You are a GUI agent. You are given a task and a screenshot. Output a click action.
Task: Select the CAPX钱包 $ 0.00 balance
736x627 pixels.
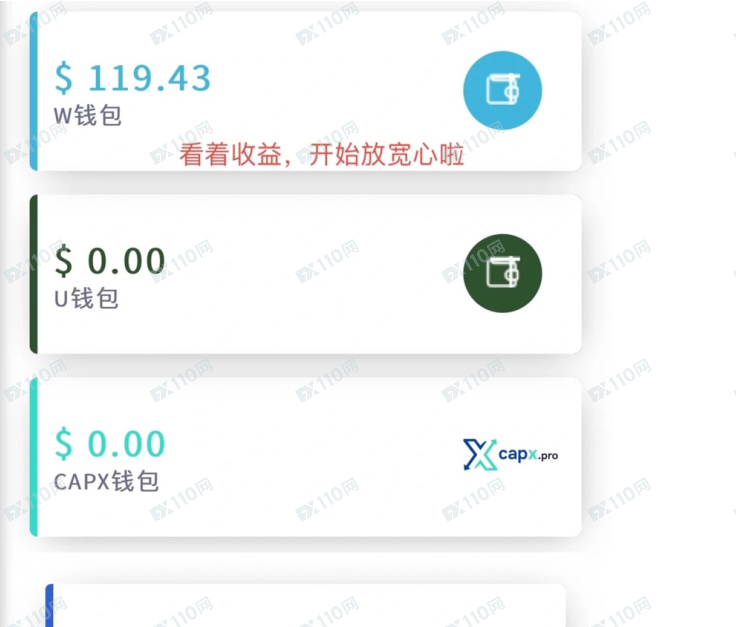click(x=110, y=443)
